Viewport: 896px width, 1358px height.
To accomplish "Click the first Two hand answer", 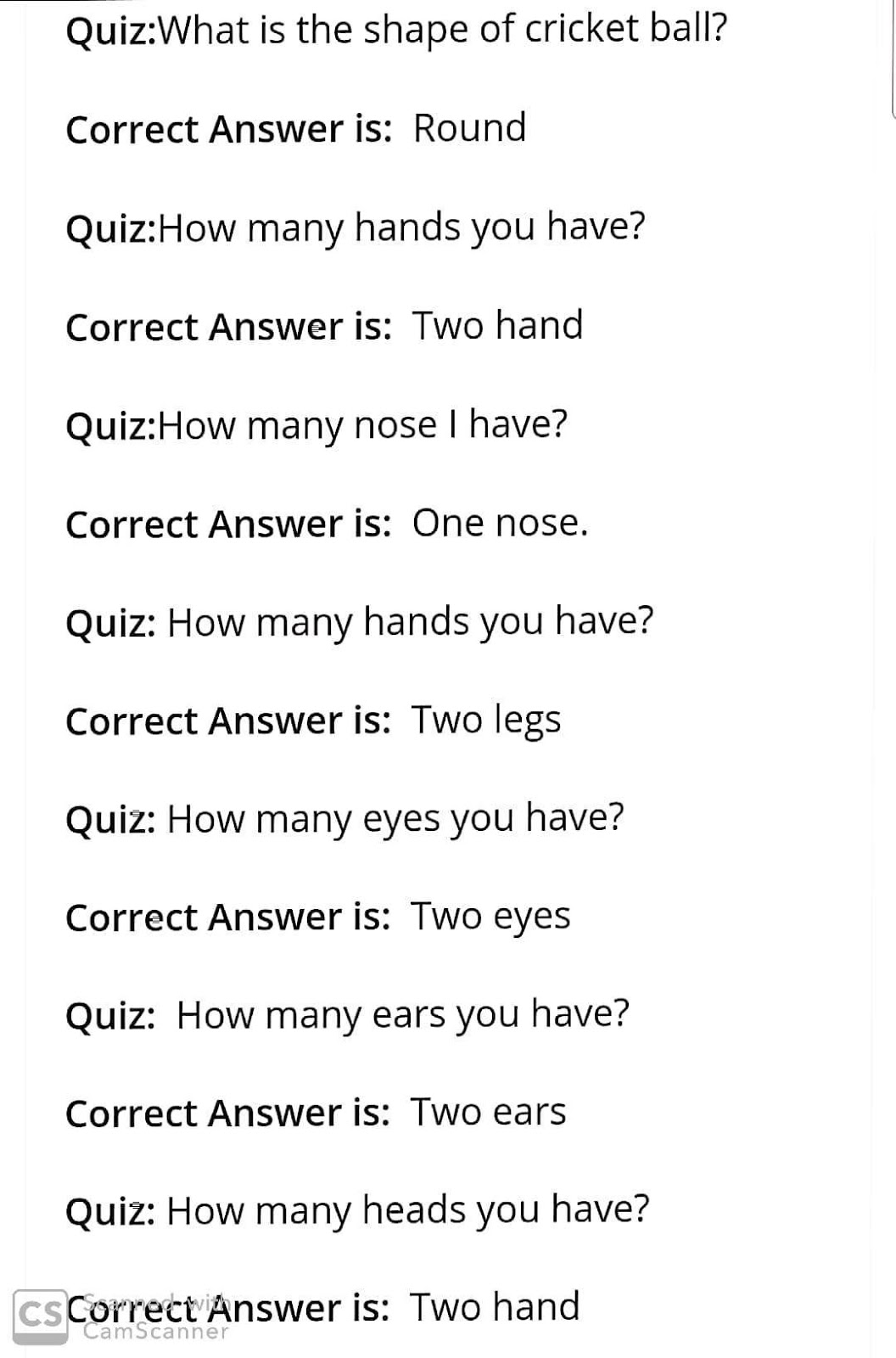I will pos(498,325).
